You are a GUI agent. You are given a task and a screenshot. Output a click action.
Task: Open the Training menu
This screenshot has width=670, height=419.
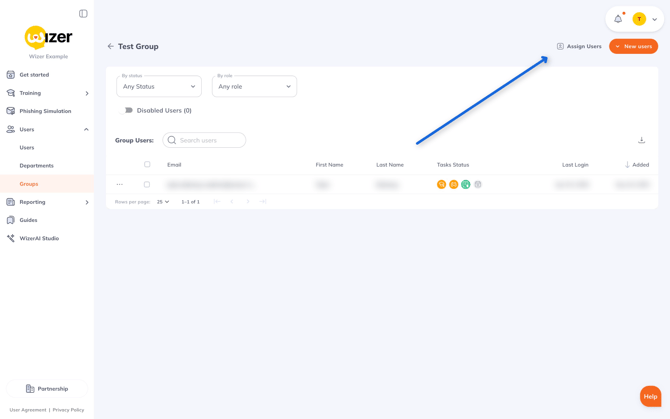coord(30,93)
